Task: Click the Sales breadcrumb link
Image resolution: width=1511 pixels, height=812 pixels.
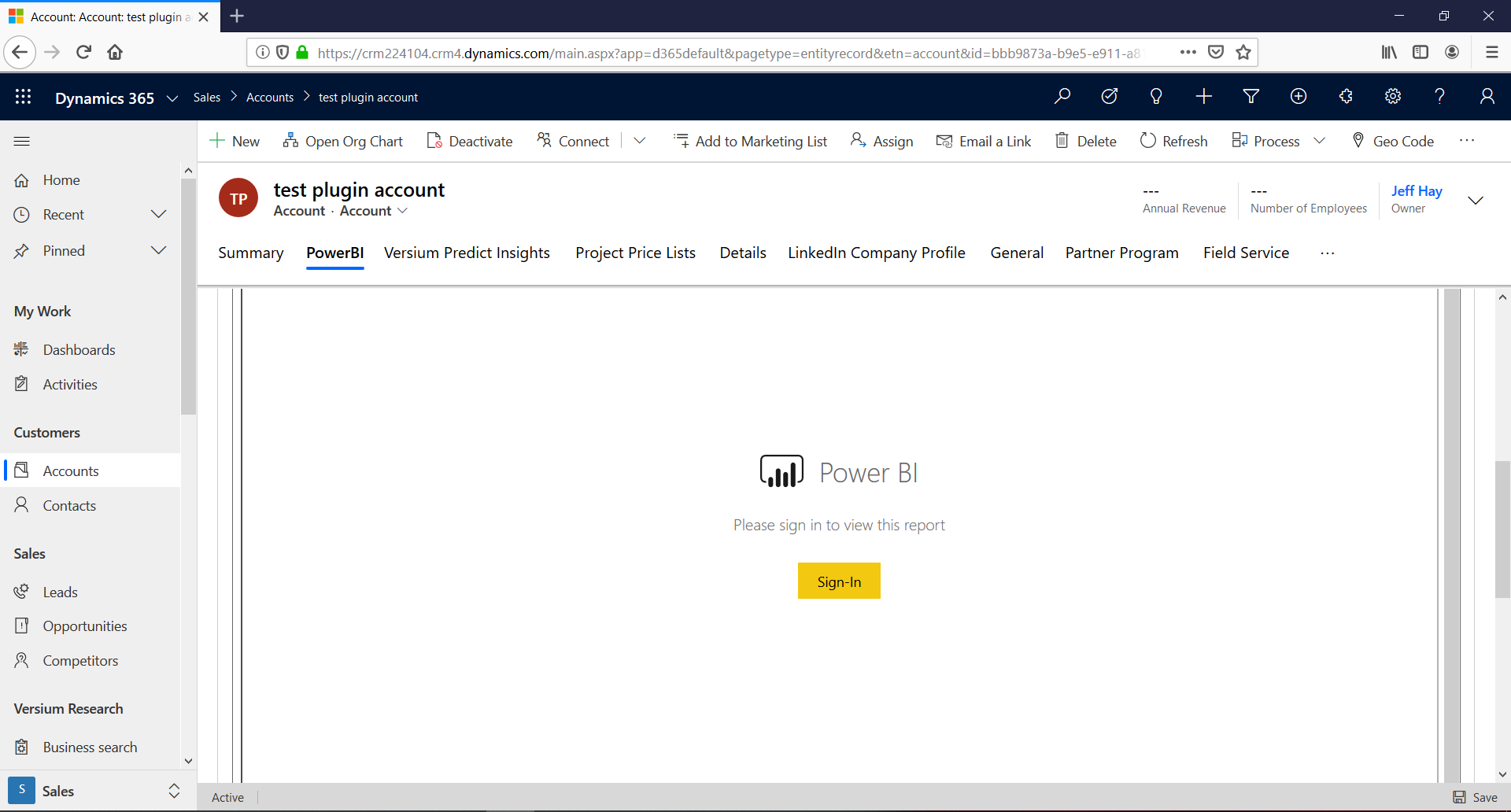Action: (x=207, y=97)
